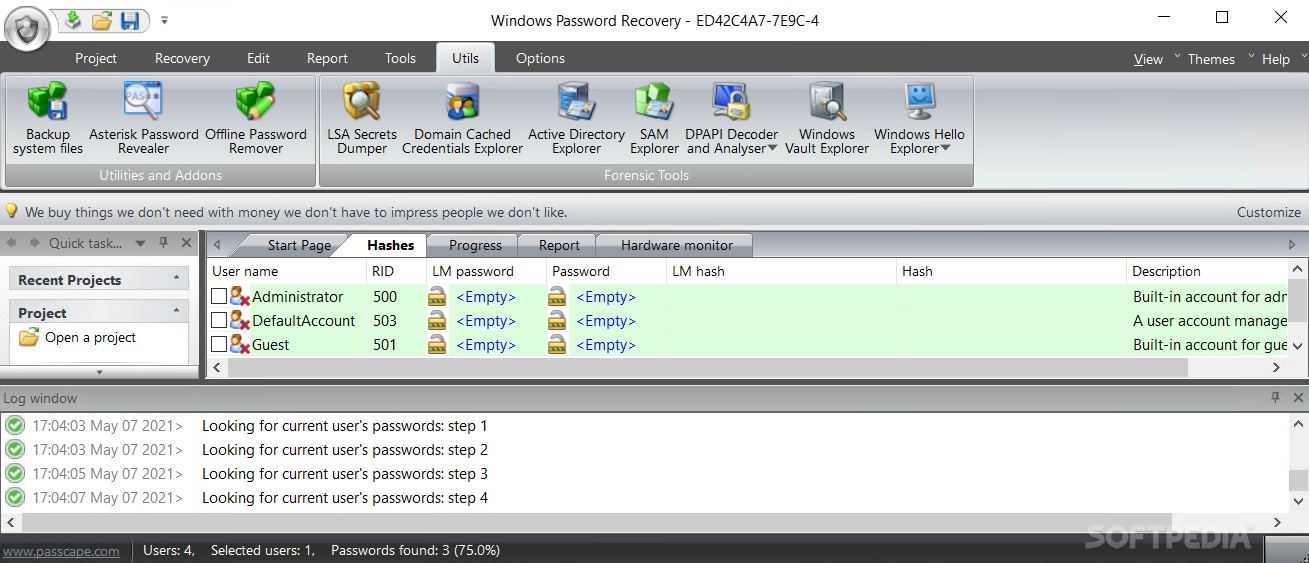Click the log window vertical scrollbar thumb

tap(1298, 480)
